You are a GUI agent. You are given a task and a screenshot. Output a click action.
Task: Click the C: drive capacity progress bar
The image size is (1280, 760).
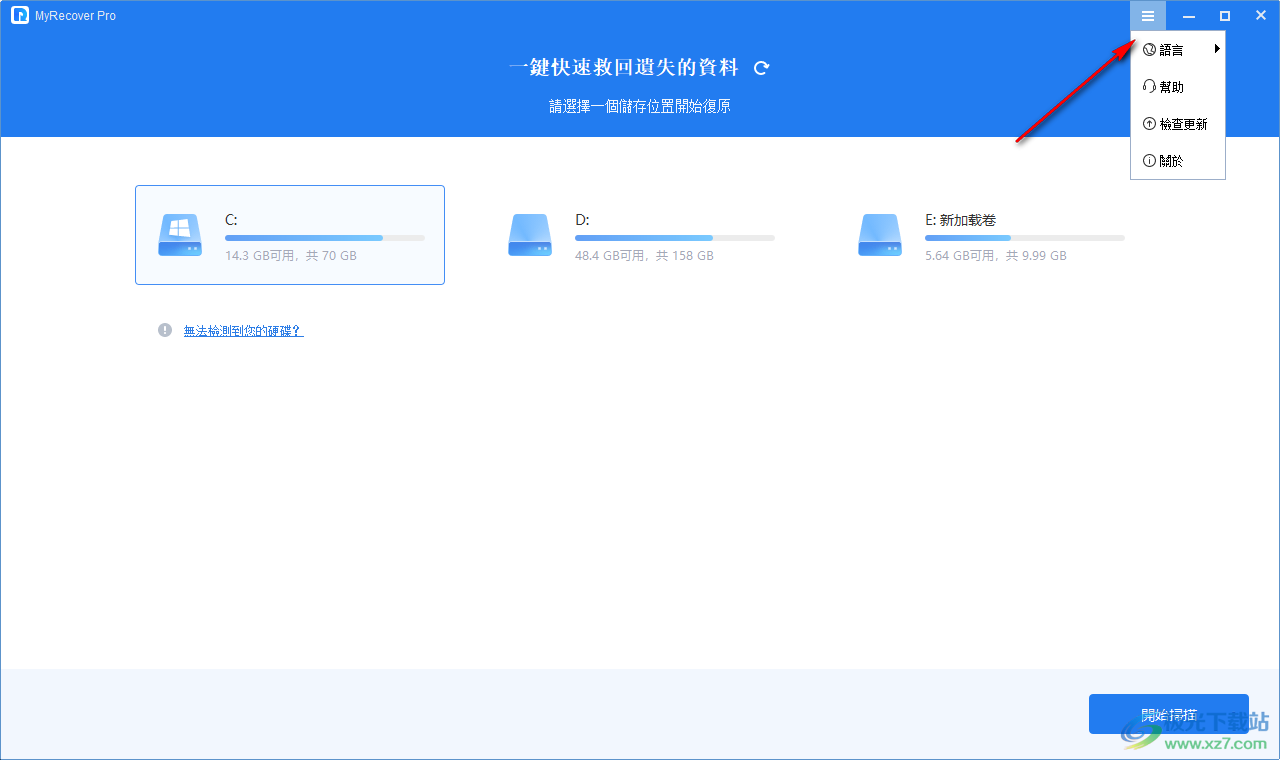point(325,237)
